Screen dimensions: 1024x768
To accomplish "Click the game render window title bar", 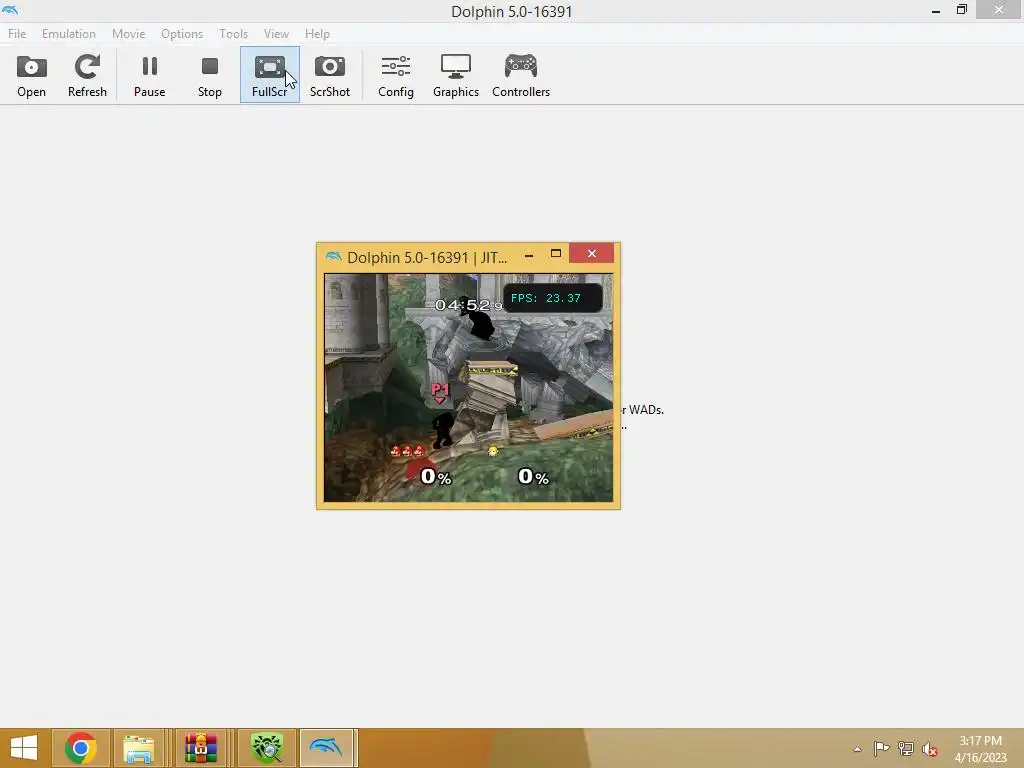I will [426, 257].
